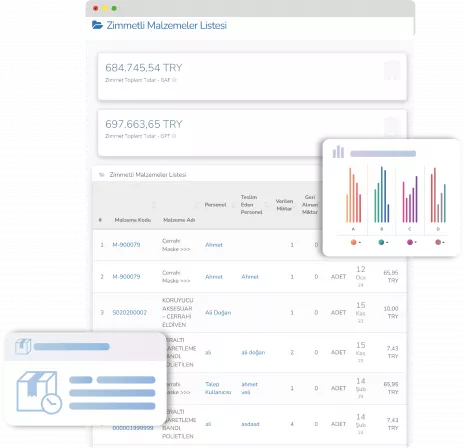The height and width of the screenshot is (448, 465).
Task: Click the group C bars in the chart
Action: 410,199
